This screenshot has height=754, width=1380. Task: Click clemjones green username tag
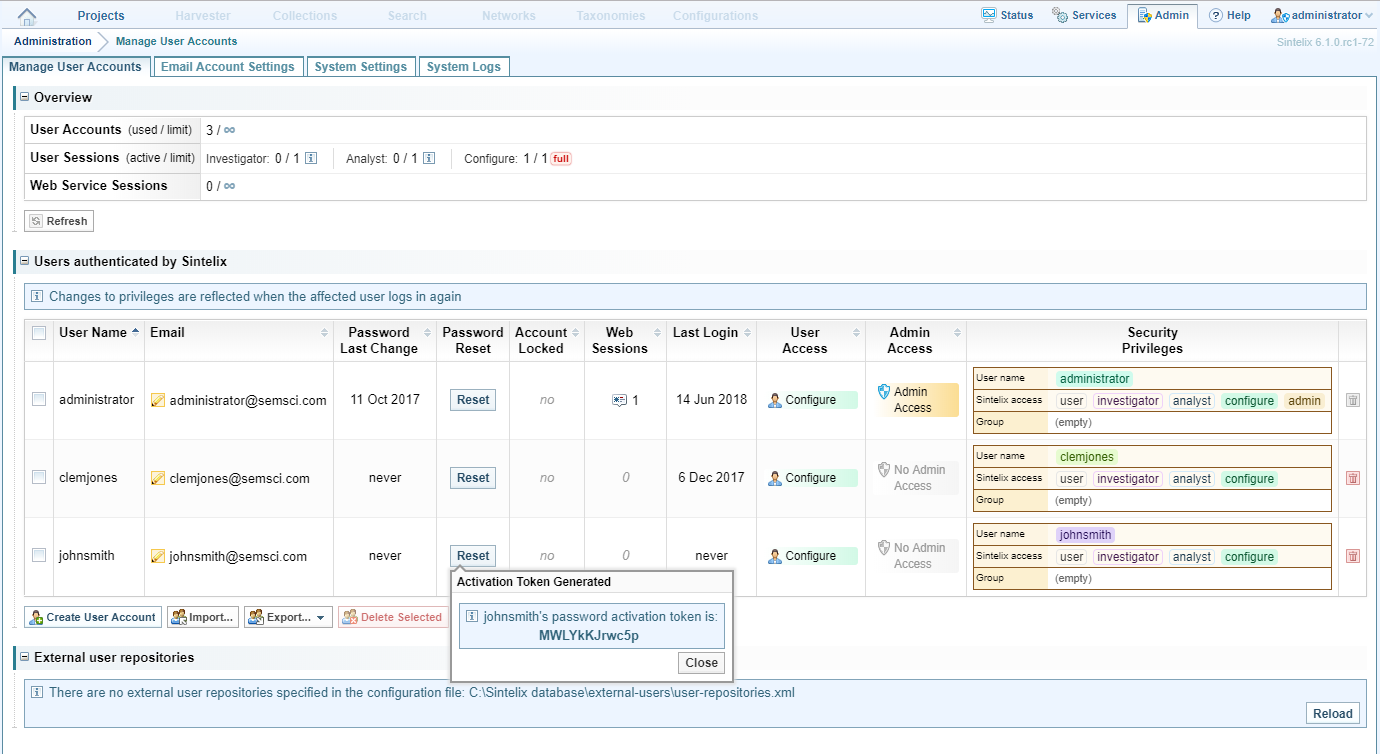click(1087, 457)
